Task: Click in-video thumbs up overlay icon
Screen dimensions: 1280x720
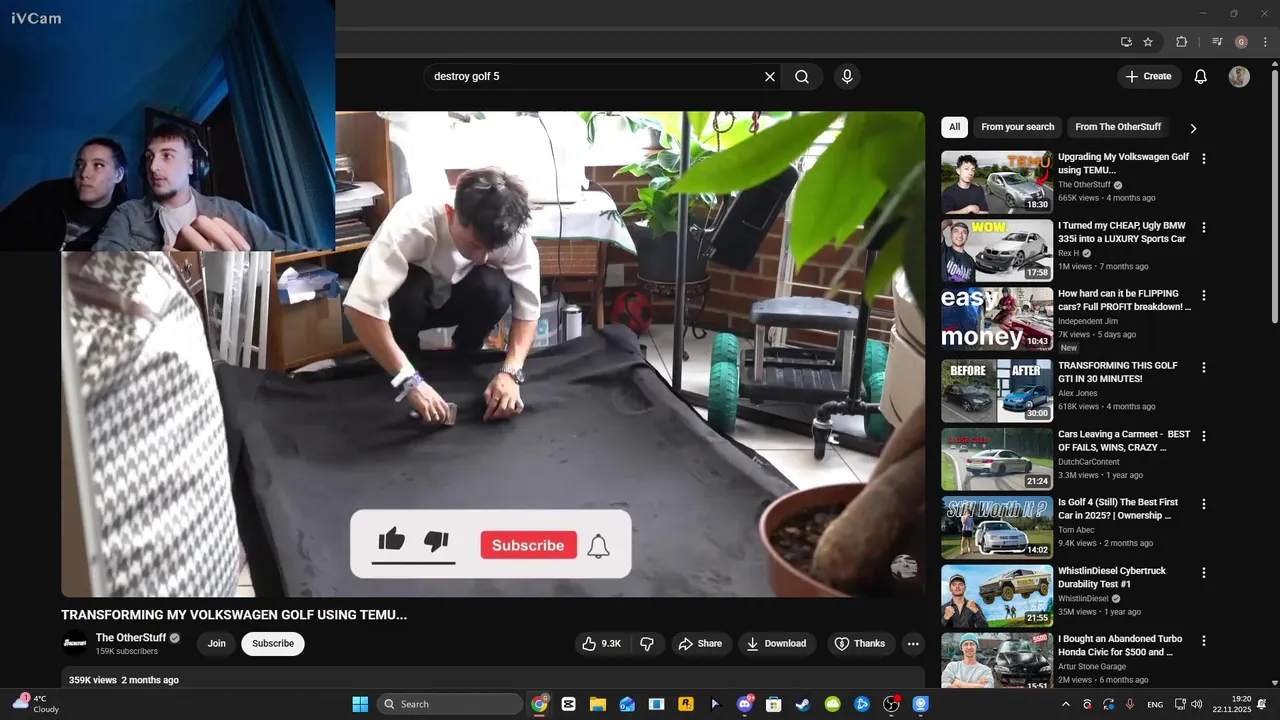Action: [391, 541]
